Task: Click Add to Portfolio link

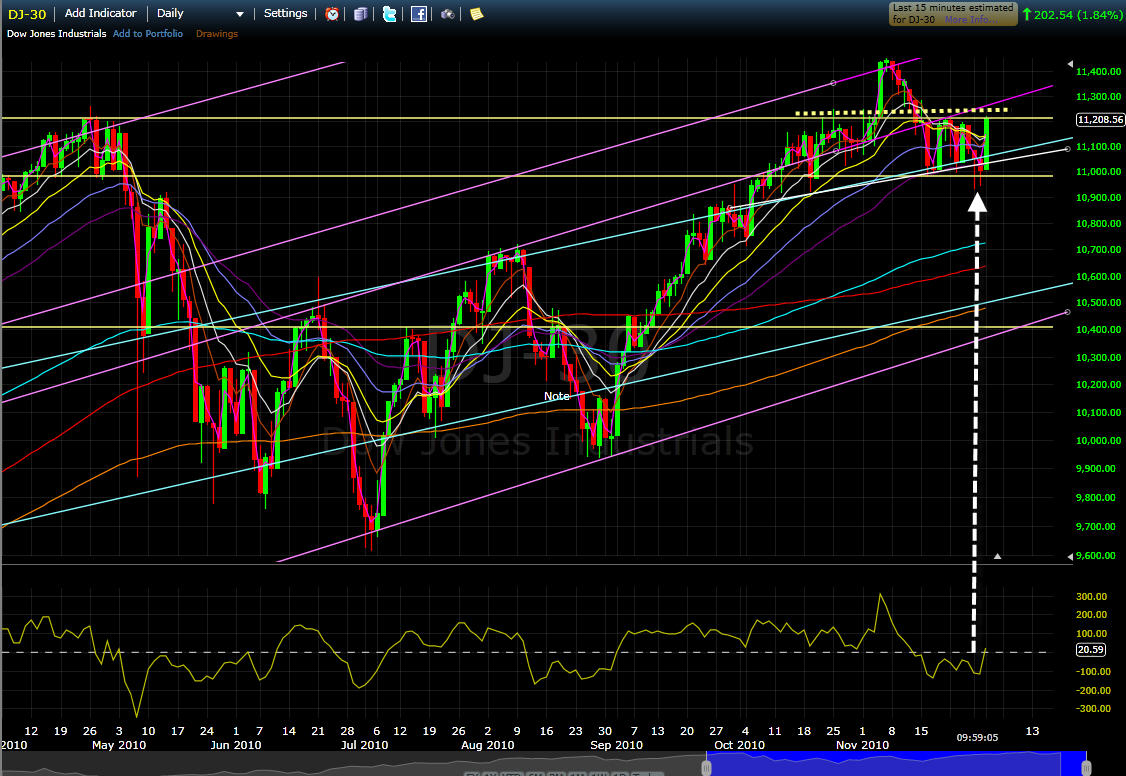Action: [x=148, y=34]
